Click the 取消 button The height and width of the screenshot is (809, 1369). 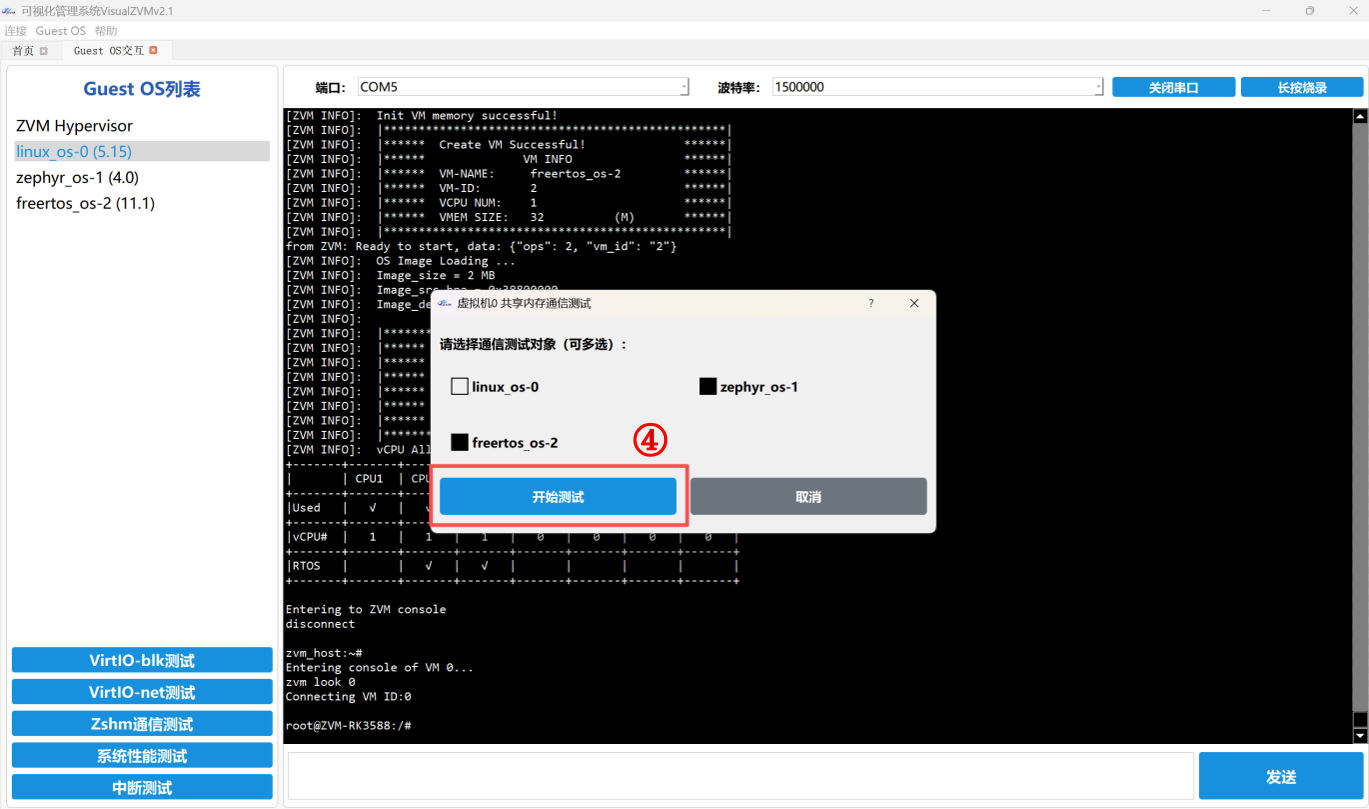(808, 496)
